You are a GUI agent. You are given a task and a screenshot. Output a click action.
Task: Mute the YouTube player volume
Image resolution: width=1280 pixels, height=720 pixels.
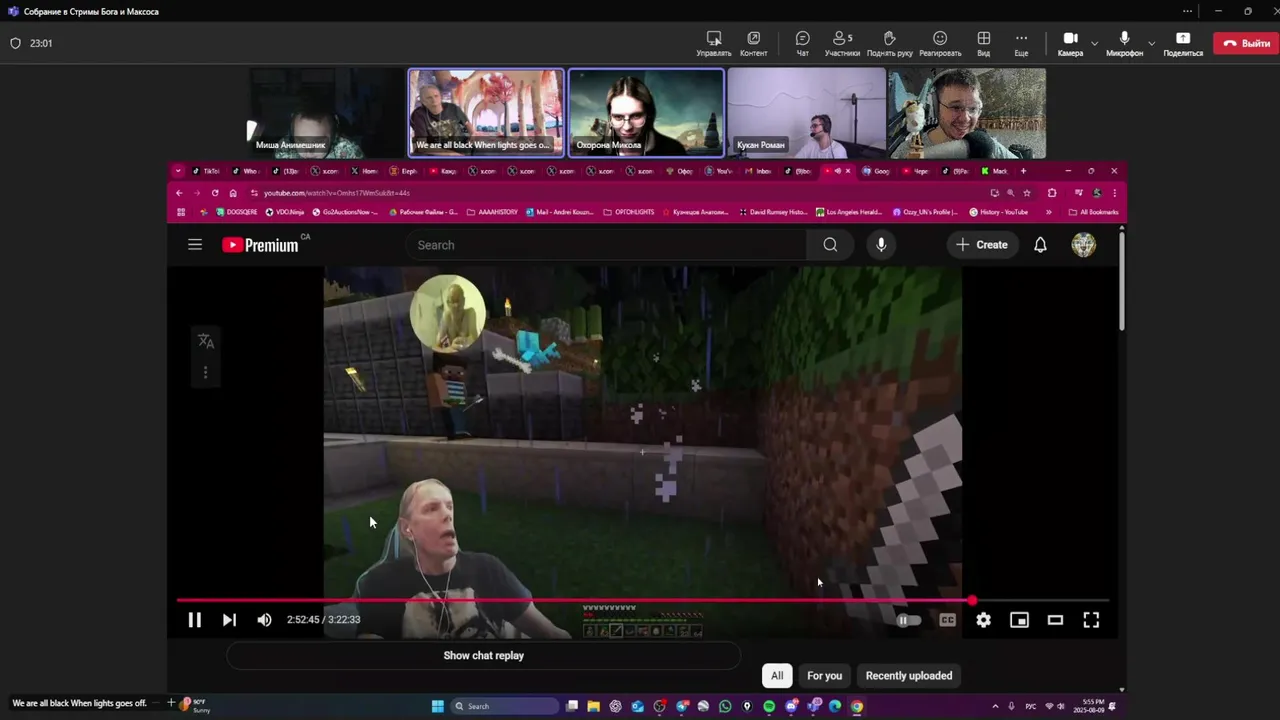coord(264,620)
